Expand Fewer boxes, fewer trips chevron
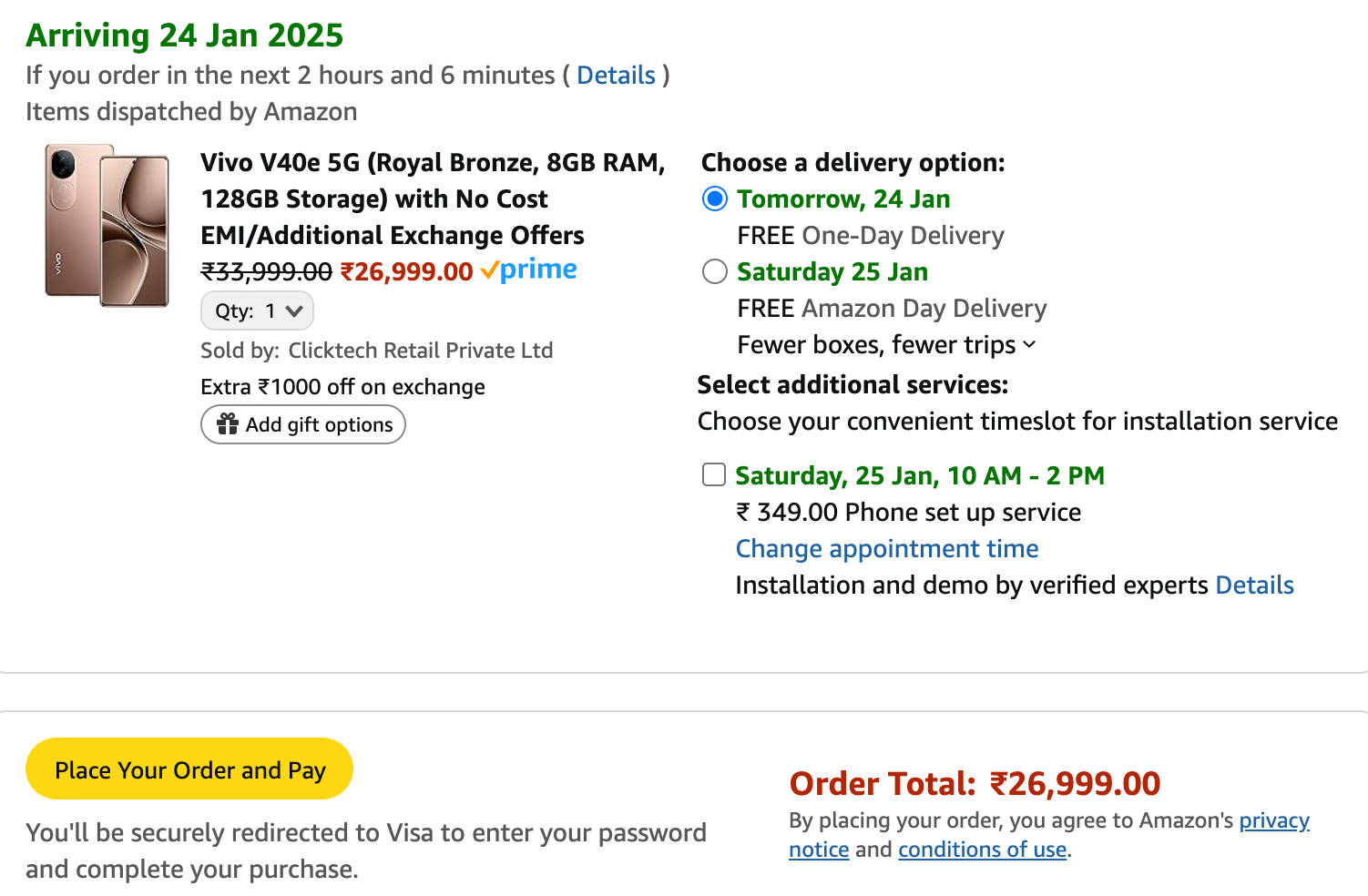The image size is (1368, 896). click(x=1030, y=345)
